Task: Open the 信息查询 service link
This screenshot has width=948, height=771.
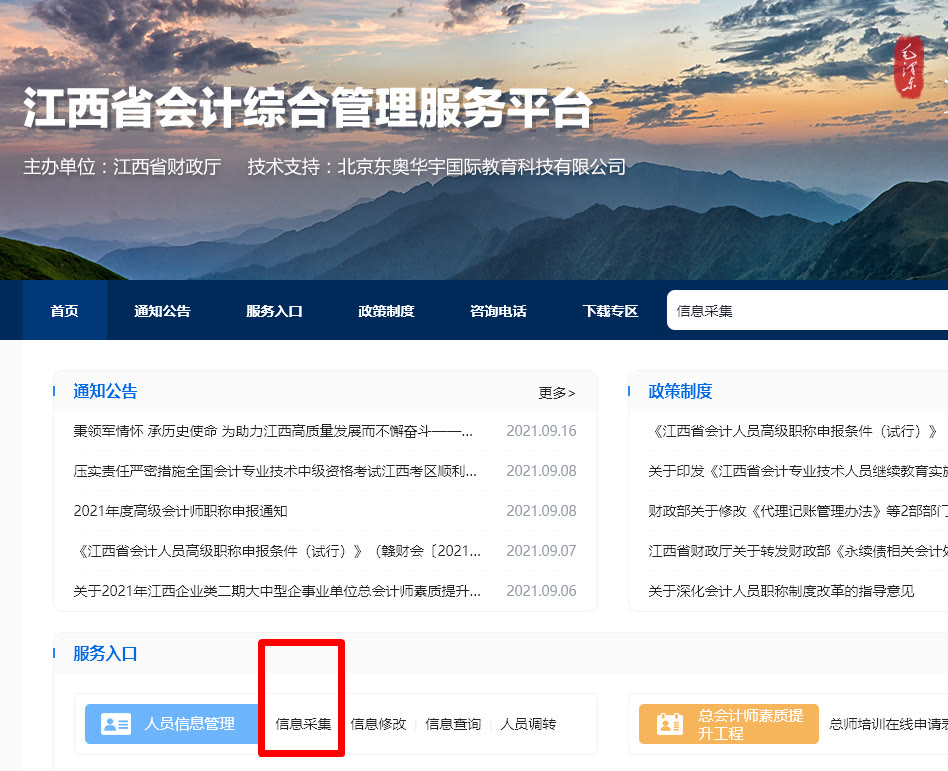Action: click(452, 722)
